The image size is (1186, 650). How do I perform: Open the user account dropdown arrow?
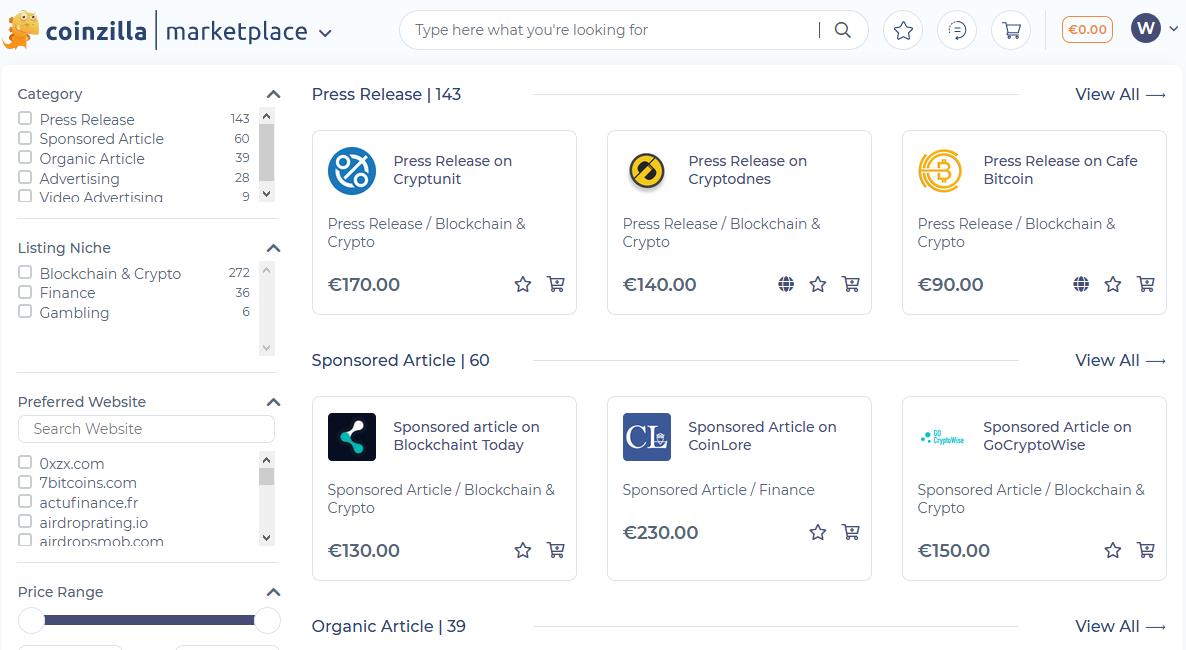1173,29
